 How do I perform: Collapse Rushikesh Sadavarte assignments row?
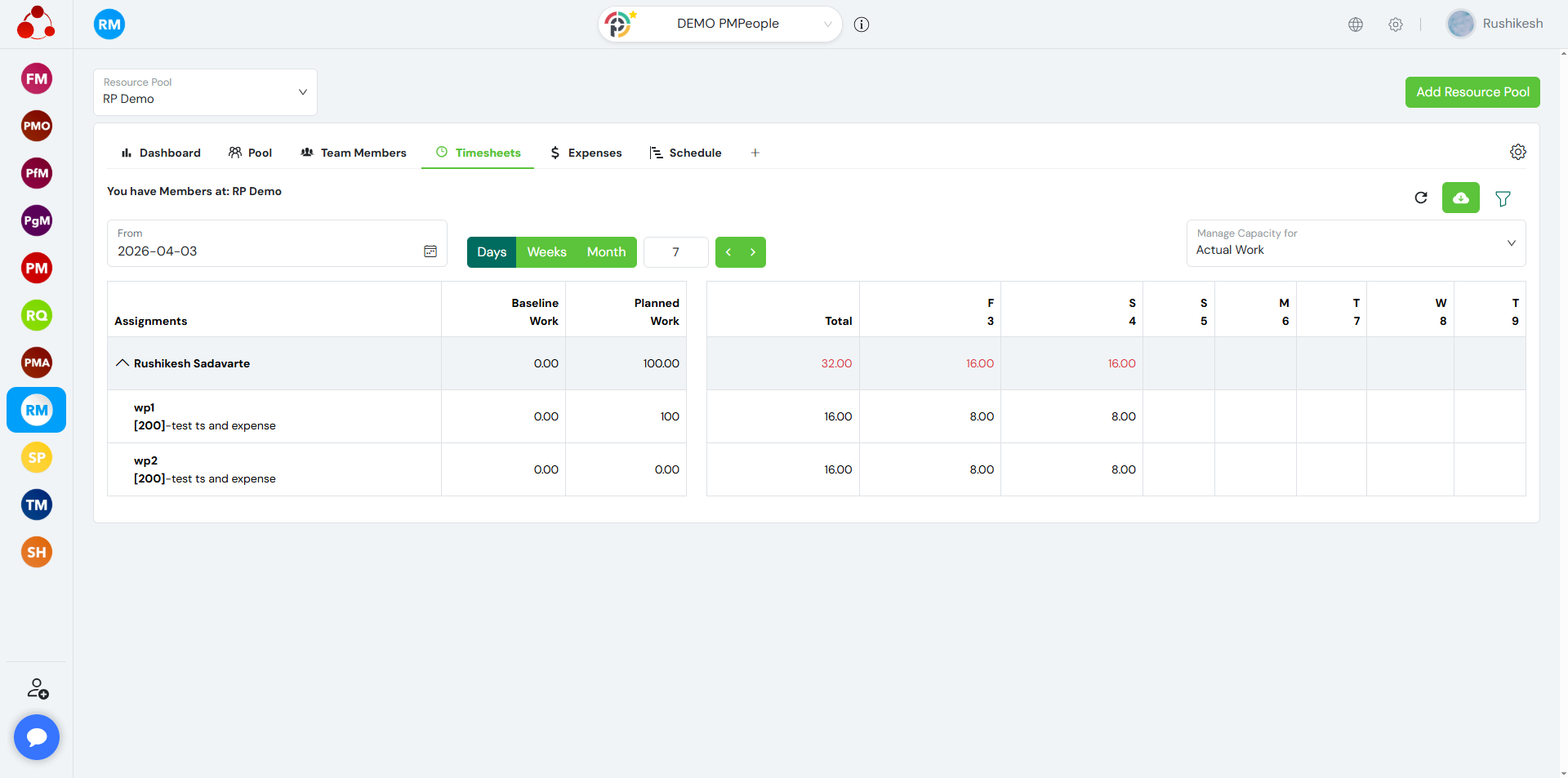(122, 363)
